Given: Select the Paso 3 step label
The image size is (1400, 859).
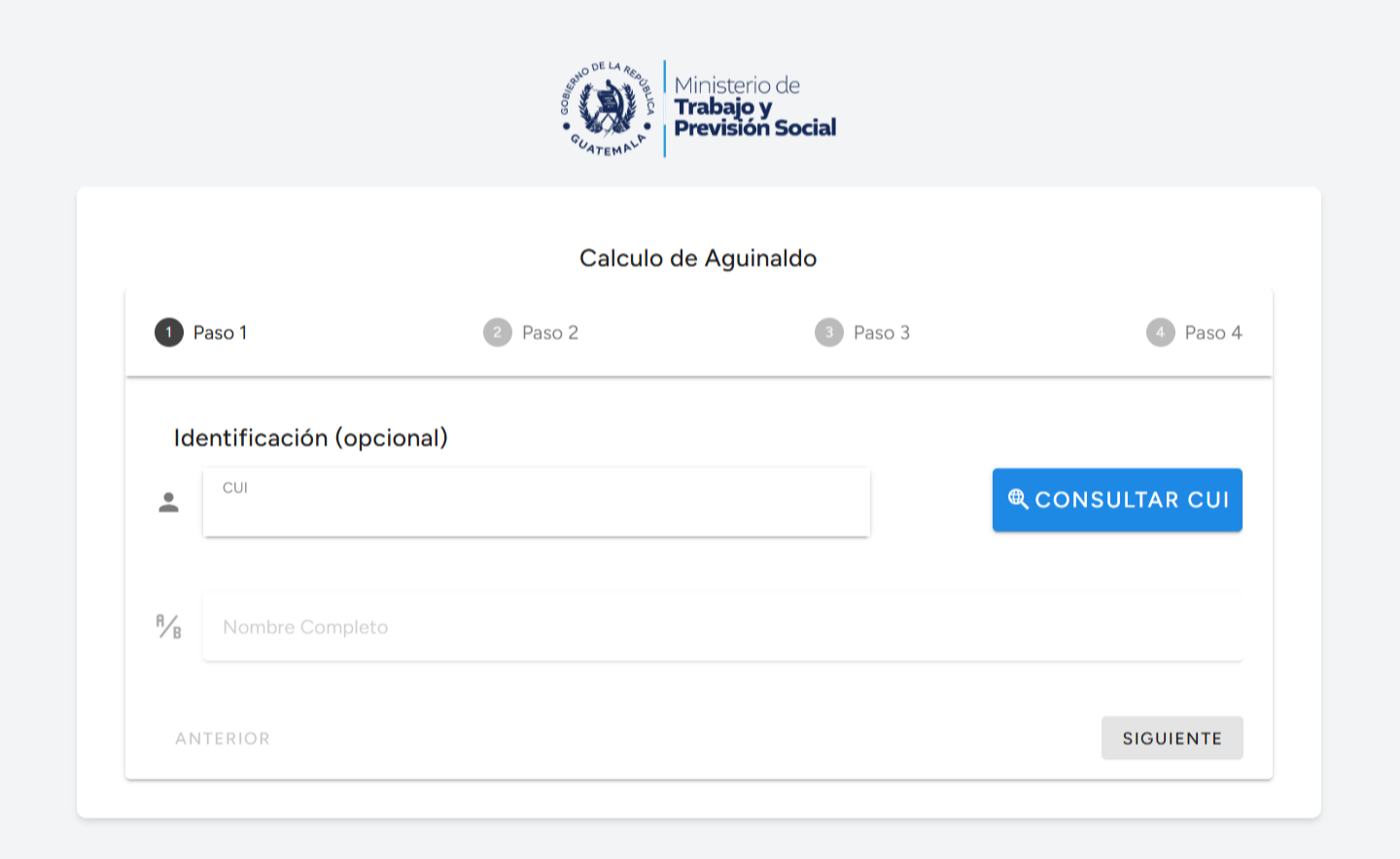Looking at the screenshot, I should [x=883, y=332].
